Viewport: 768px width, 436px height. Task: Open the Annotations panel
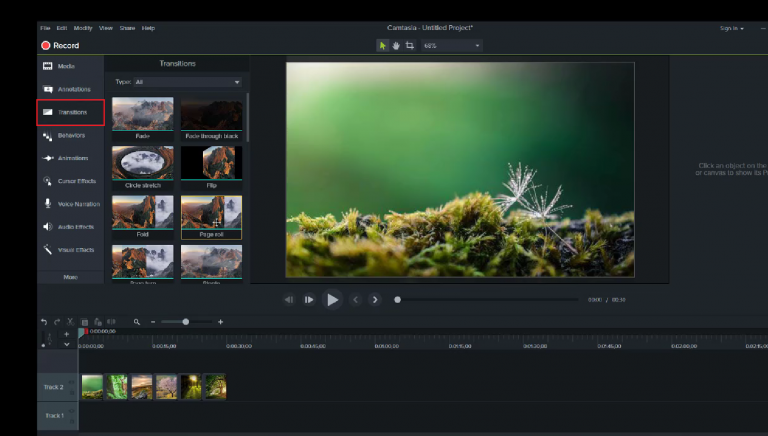pos(71,89)
